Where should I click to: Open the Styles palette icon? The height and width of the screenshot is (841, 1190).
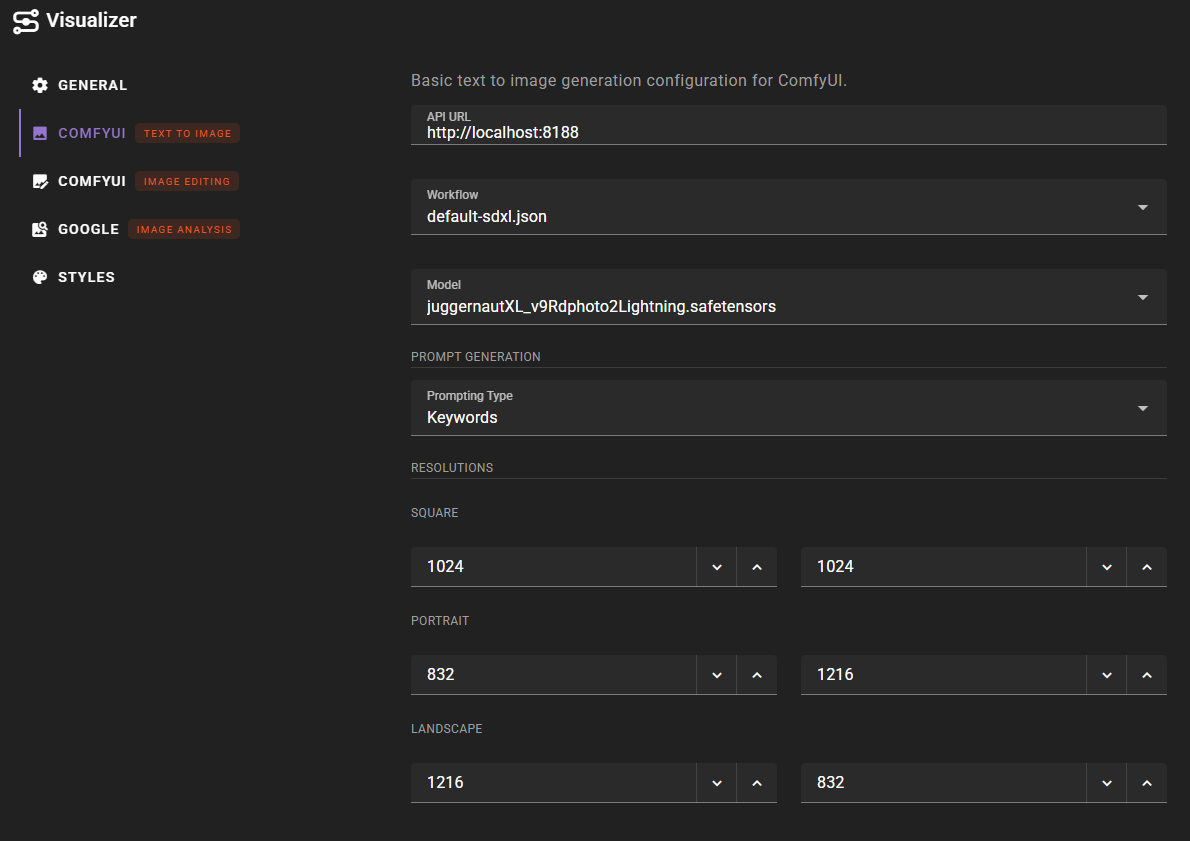pos(40,277)
